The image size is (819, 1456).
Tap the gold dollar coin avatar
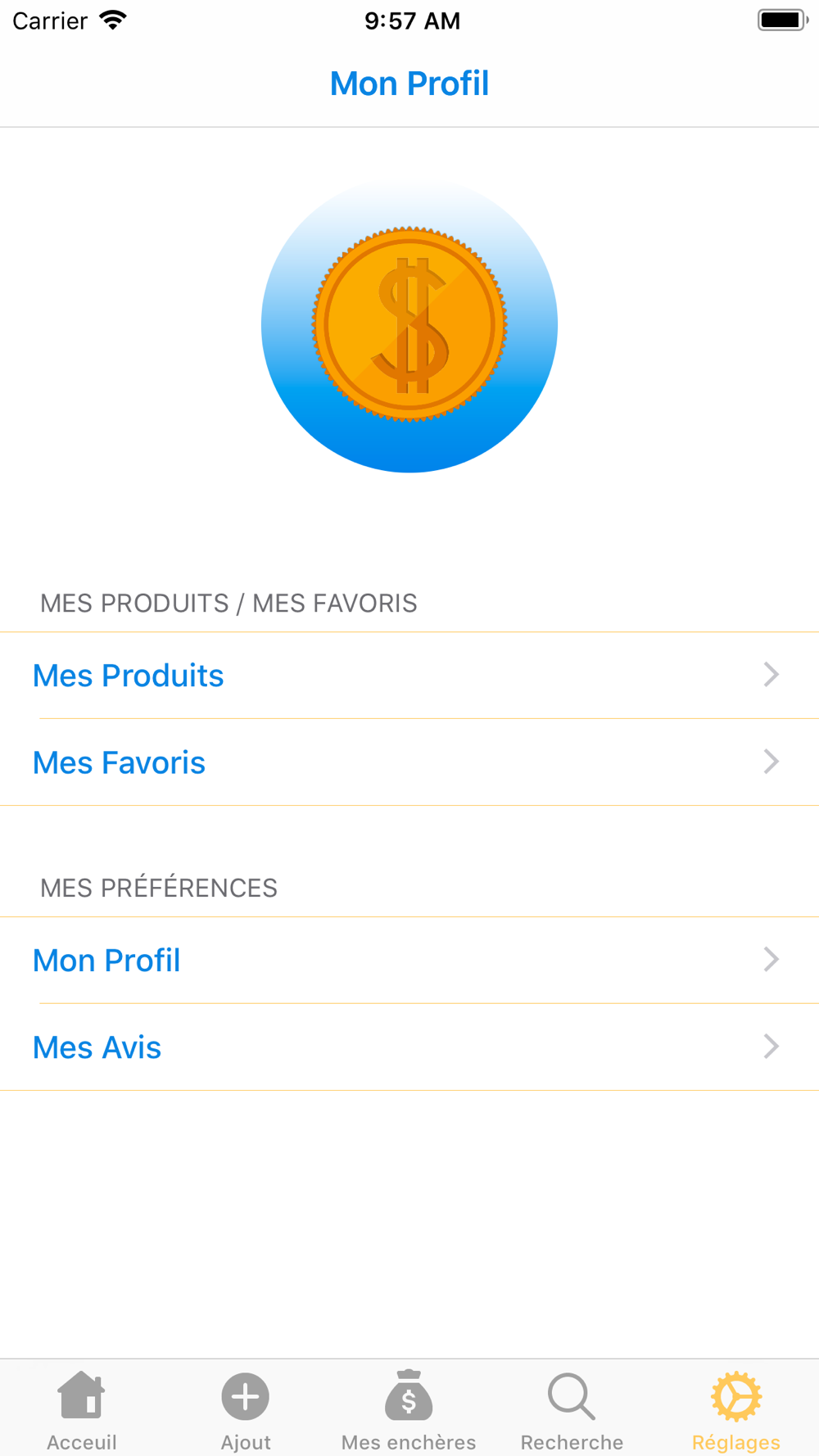[409, 325]
